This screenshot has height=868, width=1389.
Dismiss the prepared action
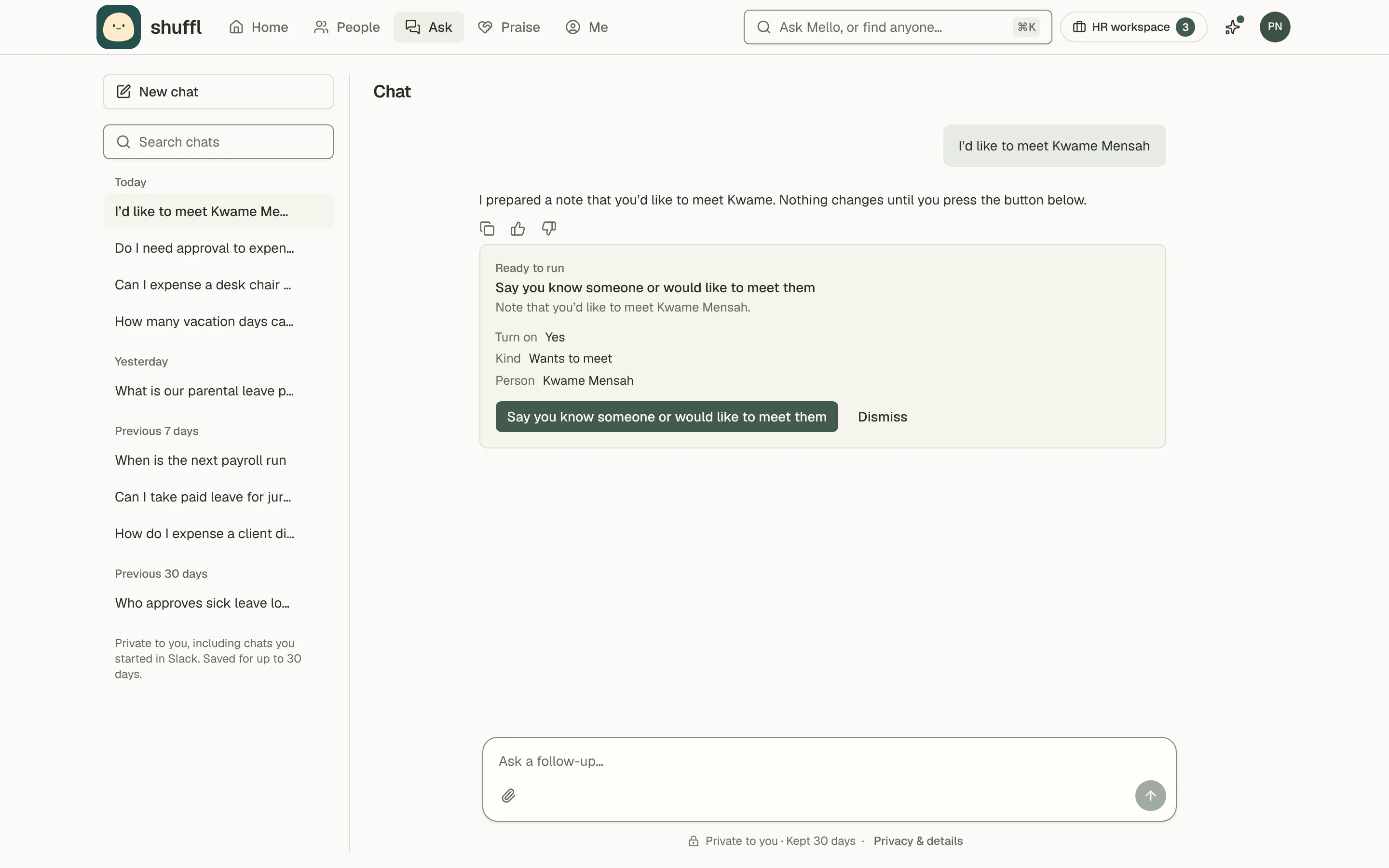point(882,417)
